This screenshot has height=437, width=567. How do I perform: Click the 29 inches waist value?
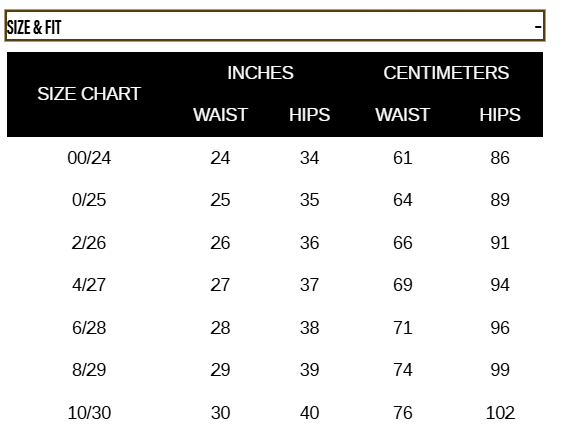(x=220, y=370)
